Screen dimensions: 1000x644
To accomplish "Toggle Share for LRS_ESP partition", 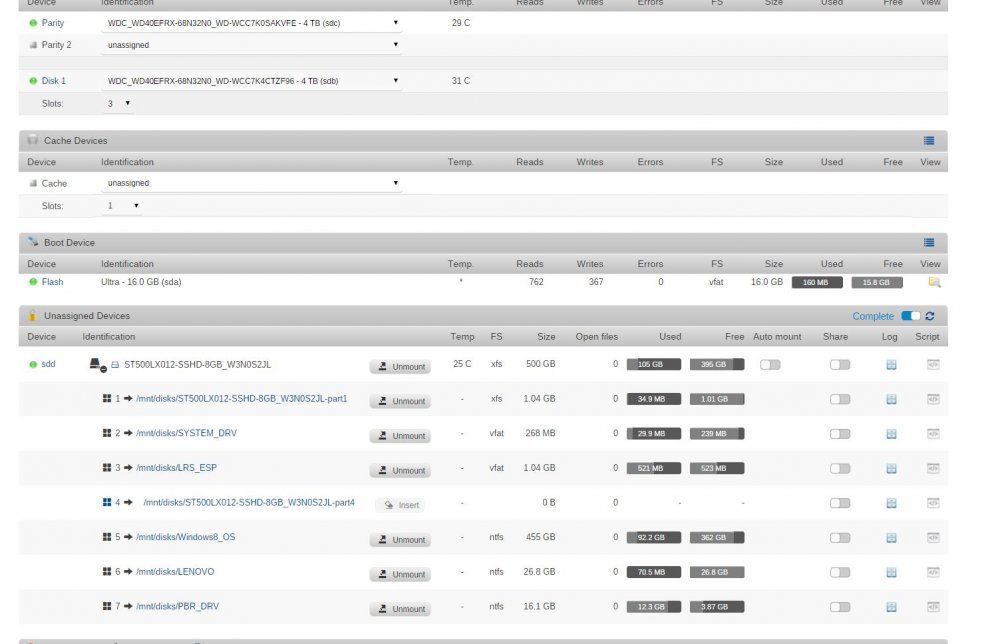I will [x=840, y=469].
